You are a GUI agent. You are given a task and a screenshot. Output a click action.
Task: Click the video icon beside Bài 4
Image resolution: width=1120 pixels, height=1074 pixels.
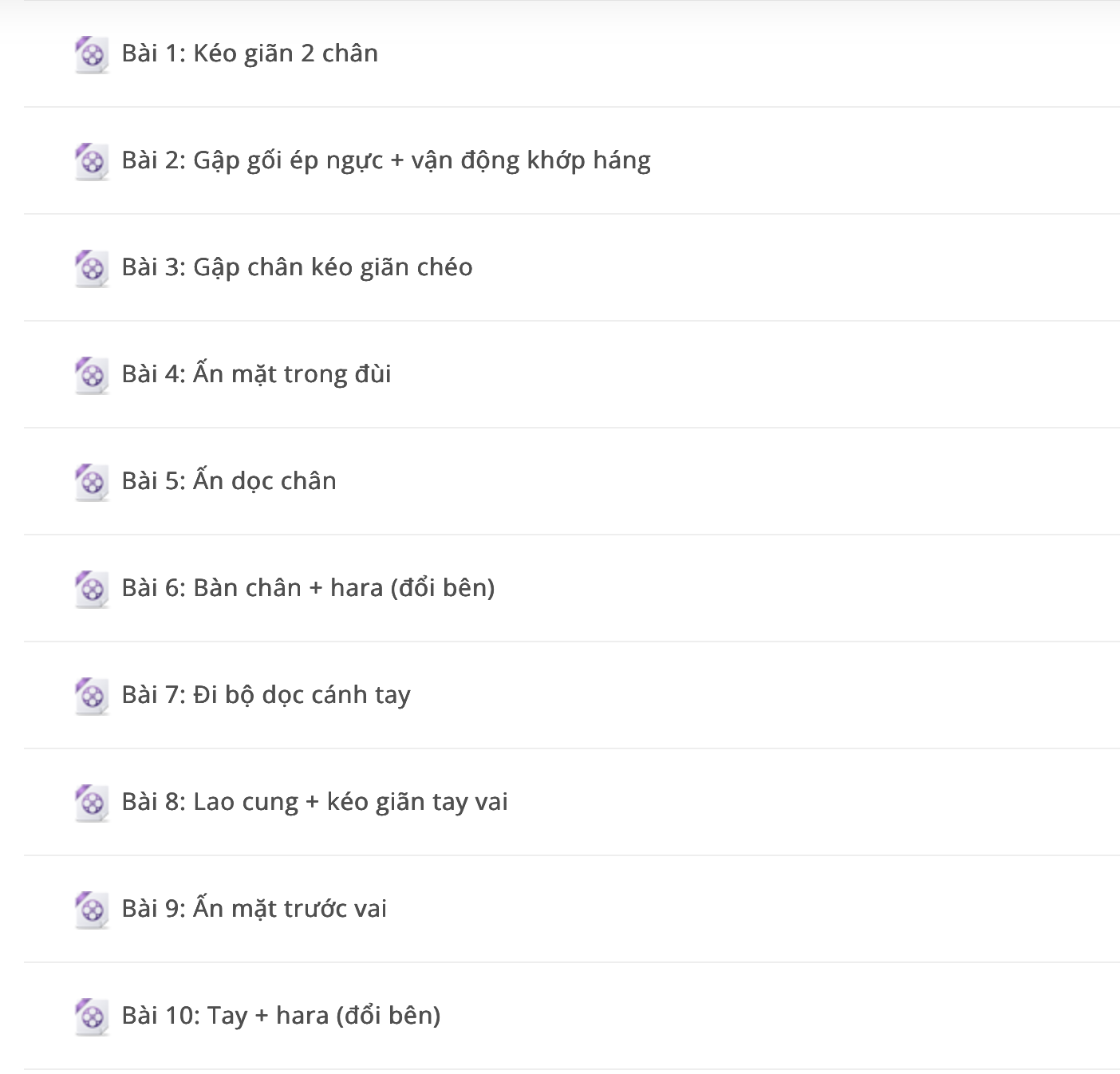point(92,376)
